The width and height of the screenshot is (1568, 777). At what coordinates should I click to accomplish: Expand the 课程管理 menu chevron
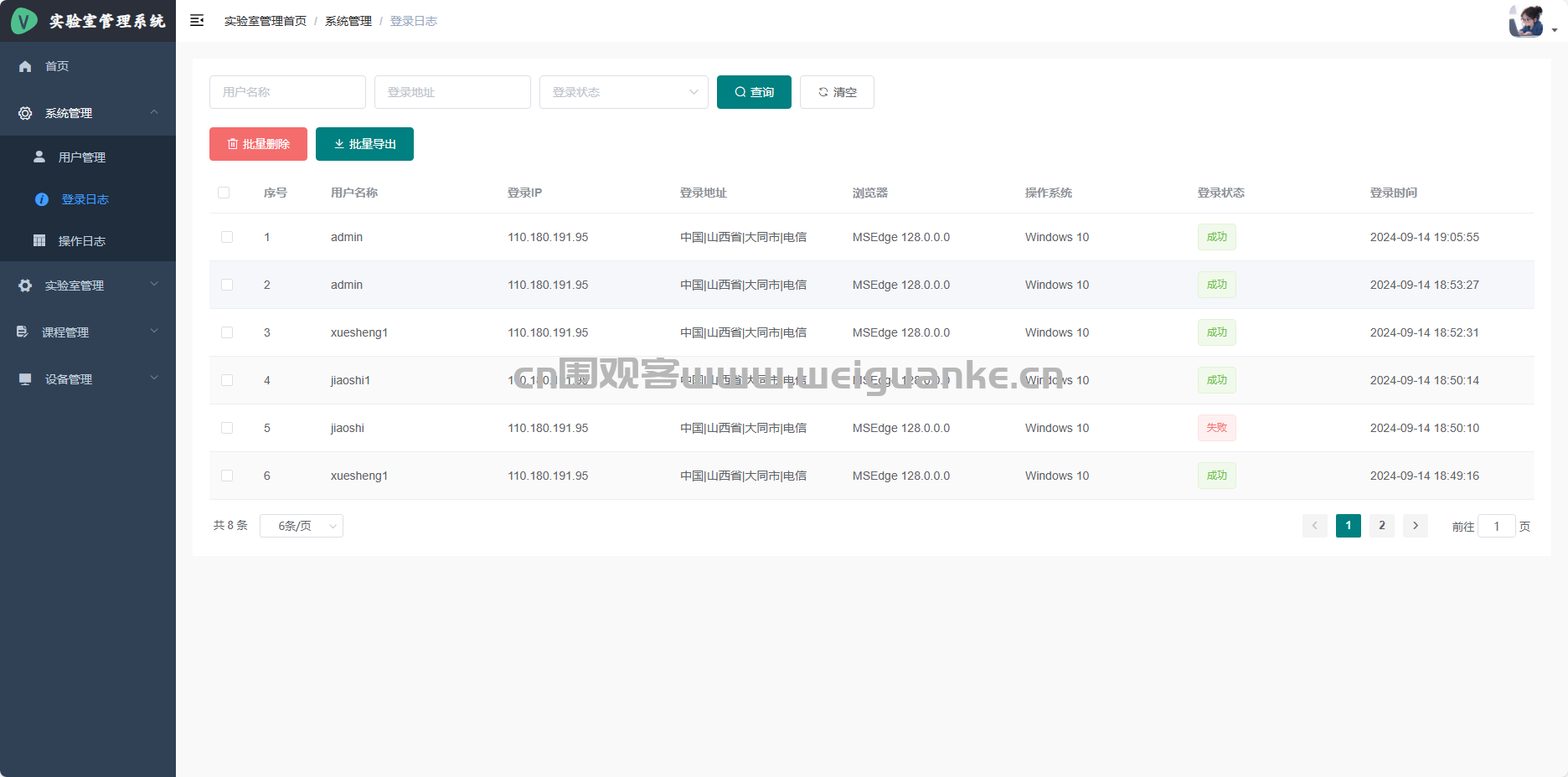click(x=154, y=332)
